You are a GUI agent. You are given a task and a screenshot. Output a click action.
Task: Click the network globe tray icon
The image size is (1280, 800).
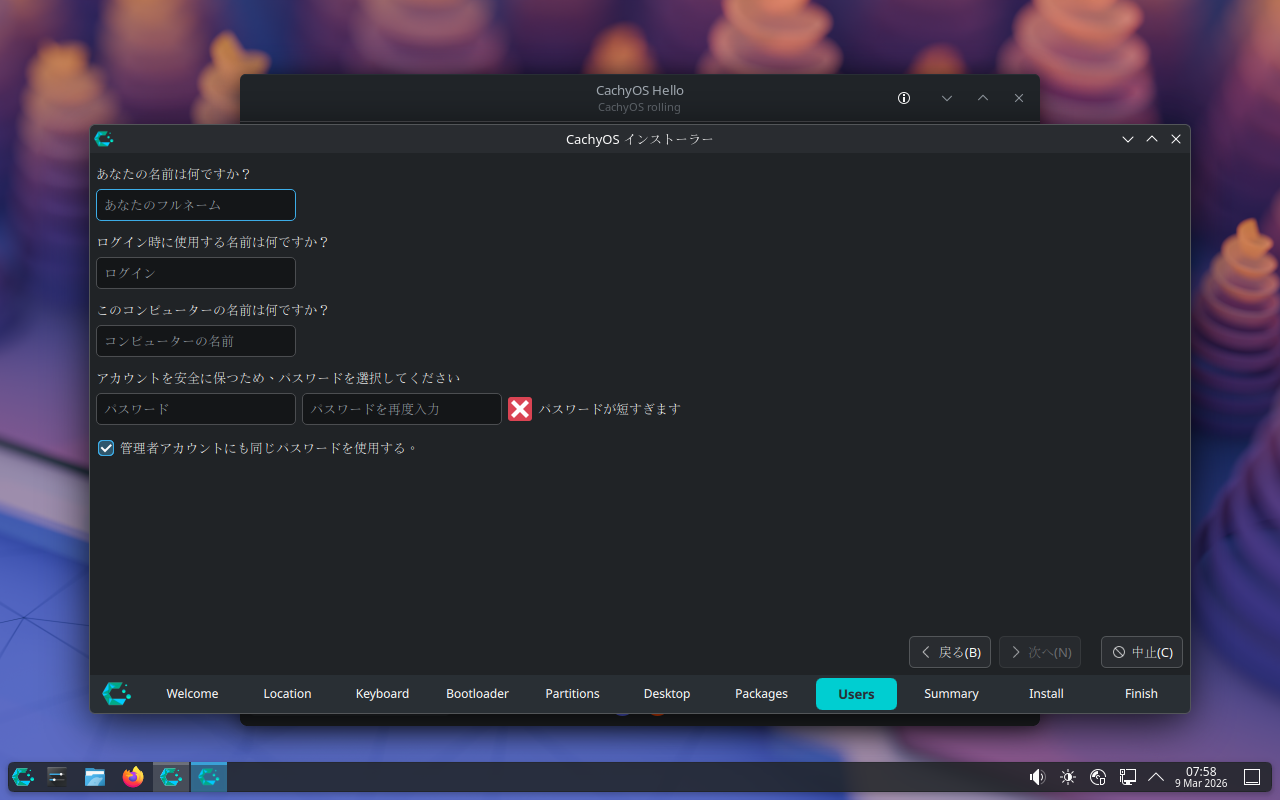click(x=1098, y=777)
